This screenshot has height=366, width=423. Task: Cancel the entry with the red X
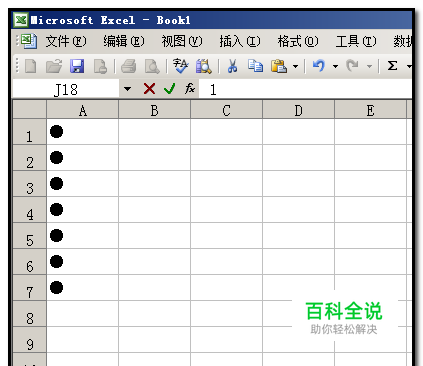(x=149, y=89)
